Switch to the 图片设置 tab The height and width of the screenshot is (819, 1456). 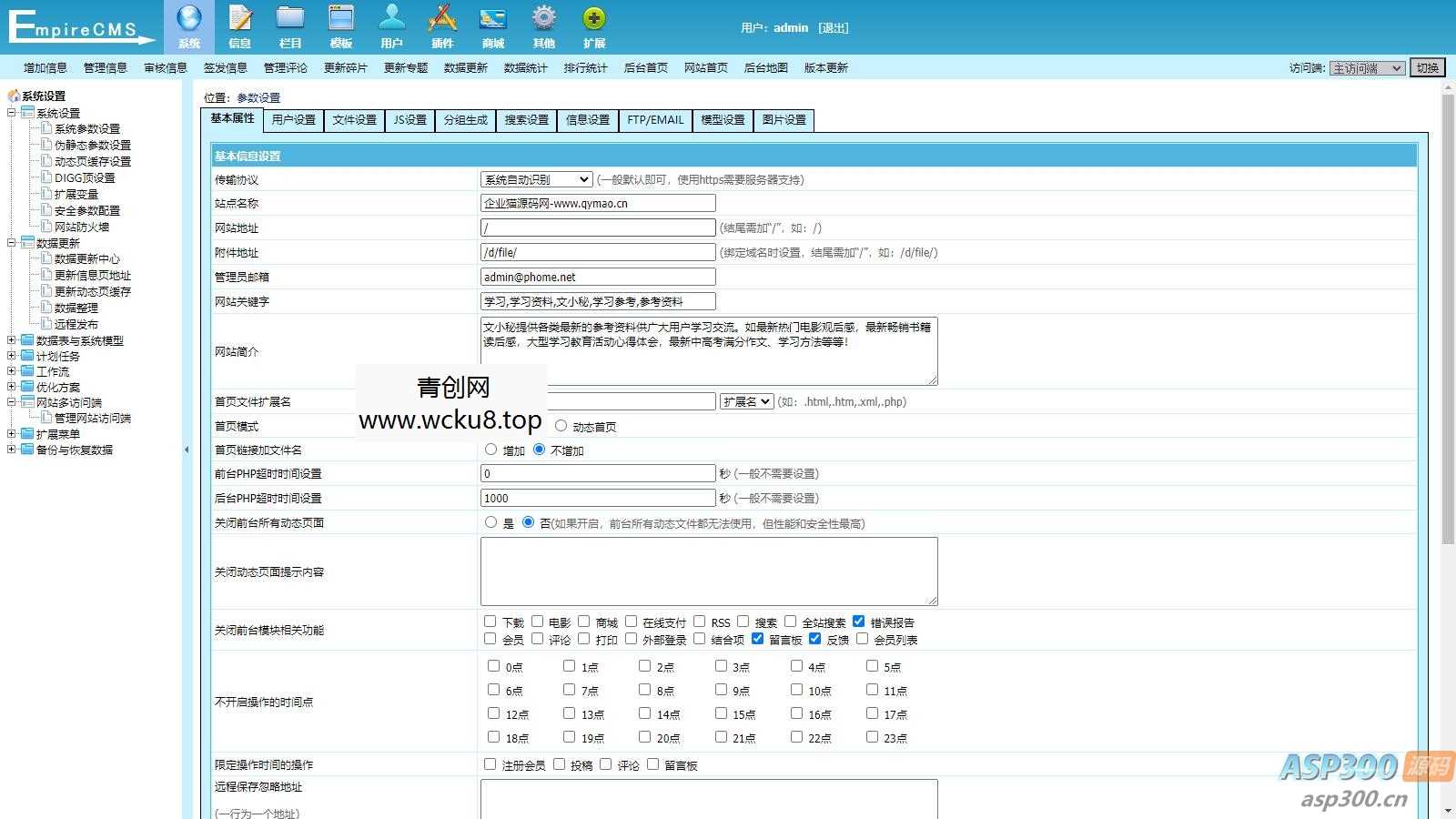783,119
